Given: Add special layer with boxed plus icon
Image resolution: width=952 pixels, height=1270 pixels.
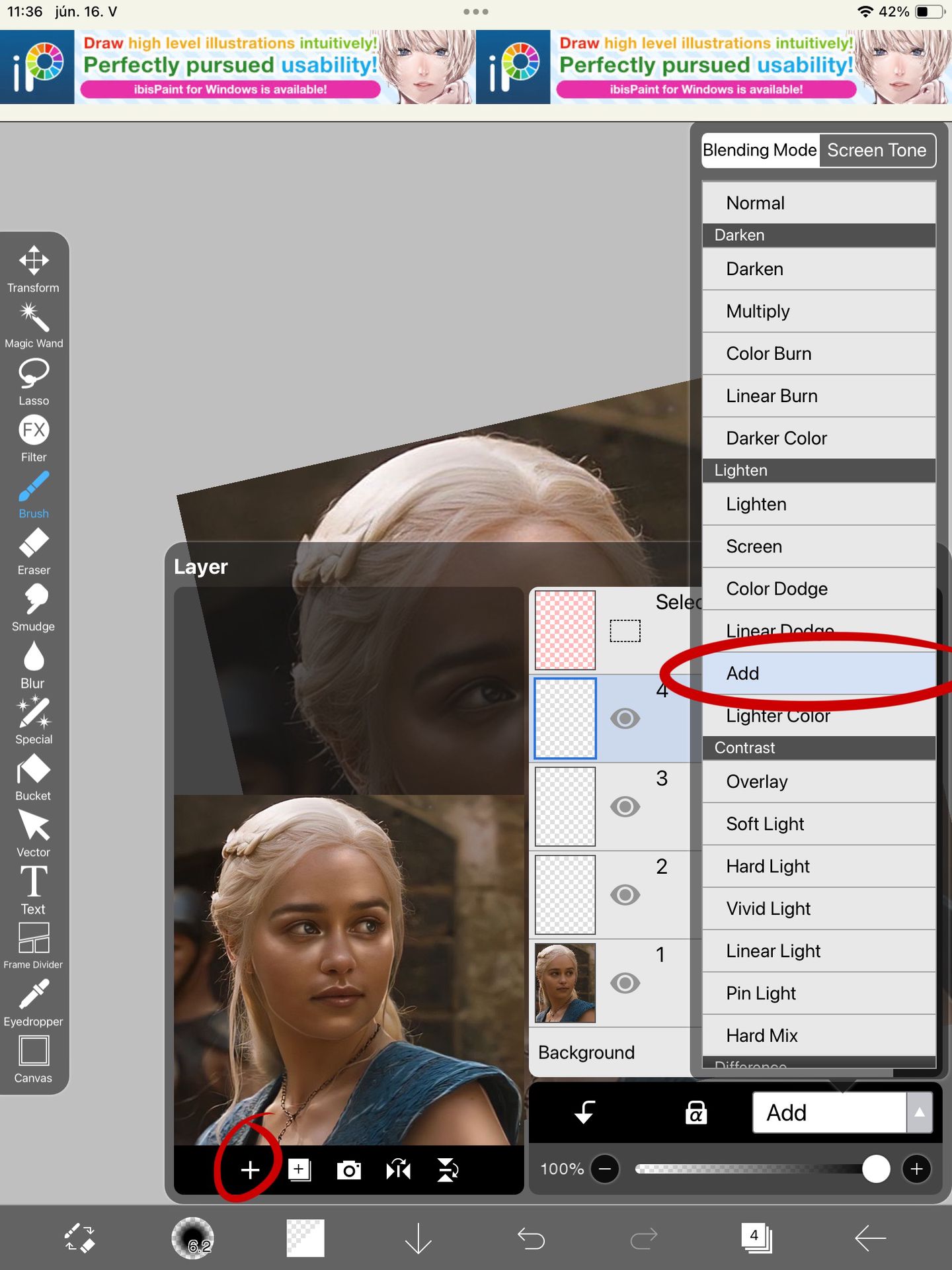Looking at the screenshot, I should 299,1170.
